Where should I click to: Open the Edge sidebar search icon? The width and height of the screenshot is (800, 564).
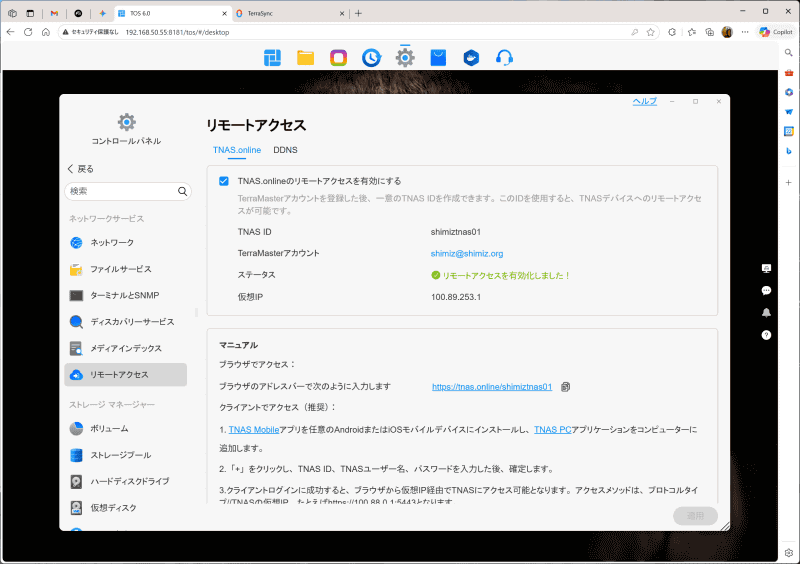click(x=788, y=53)
